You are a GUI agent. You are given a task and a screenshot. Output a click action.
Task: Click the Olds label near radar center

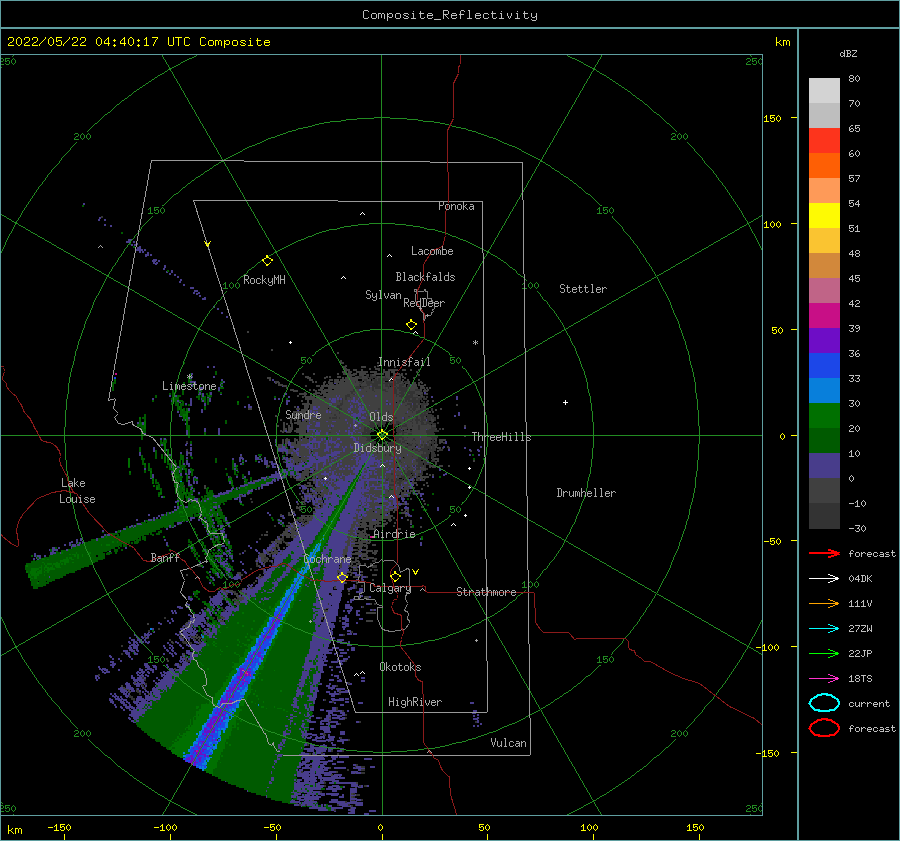coord(381,417)
